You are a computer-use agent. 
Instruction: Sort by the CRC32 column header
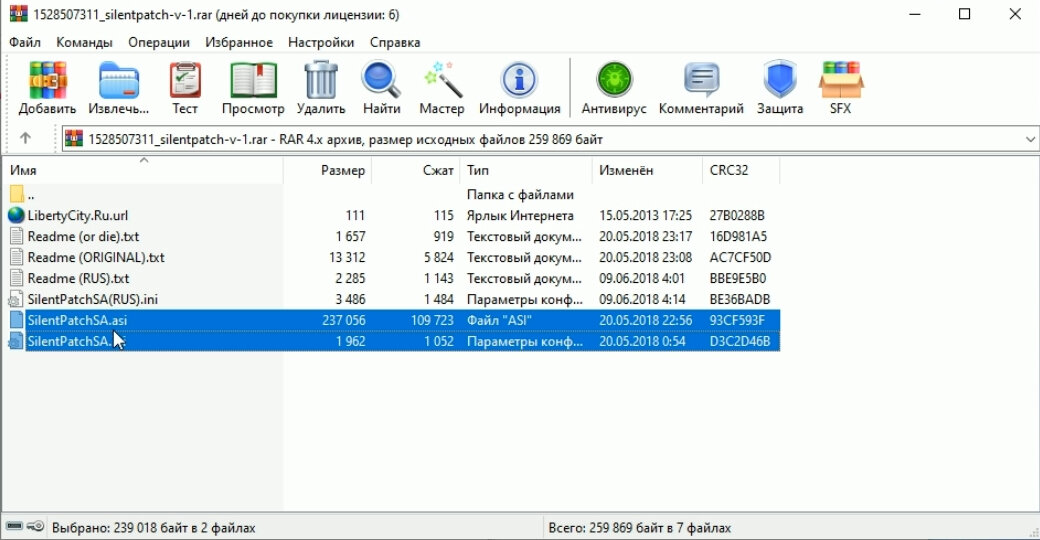[x=741, y=170]
